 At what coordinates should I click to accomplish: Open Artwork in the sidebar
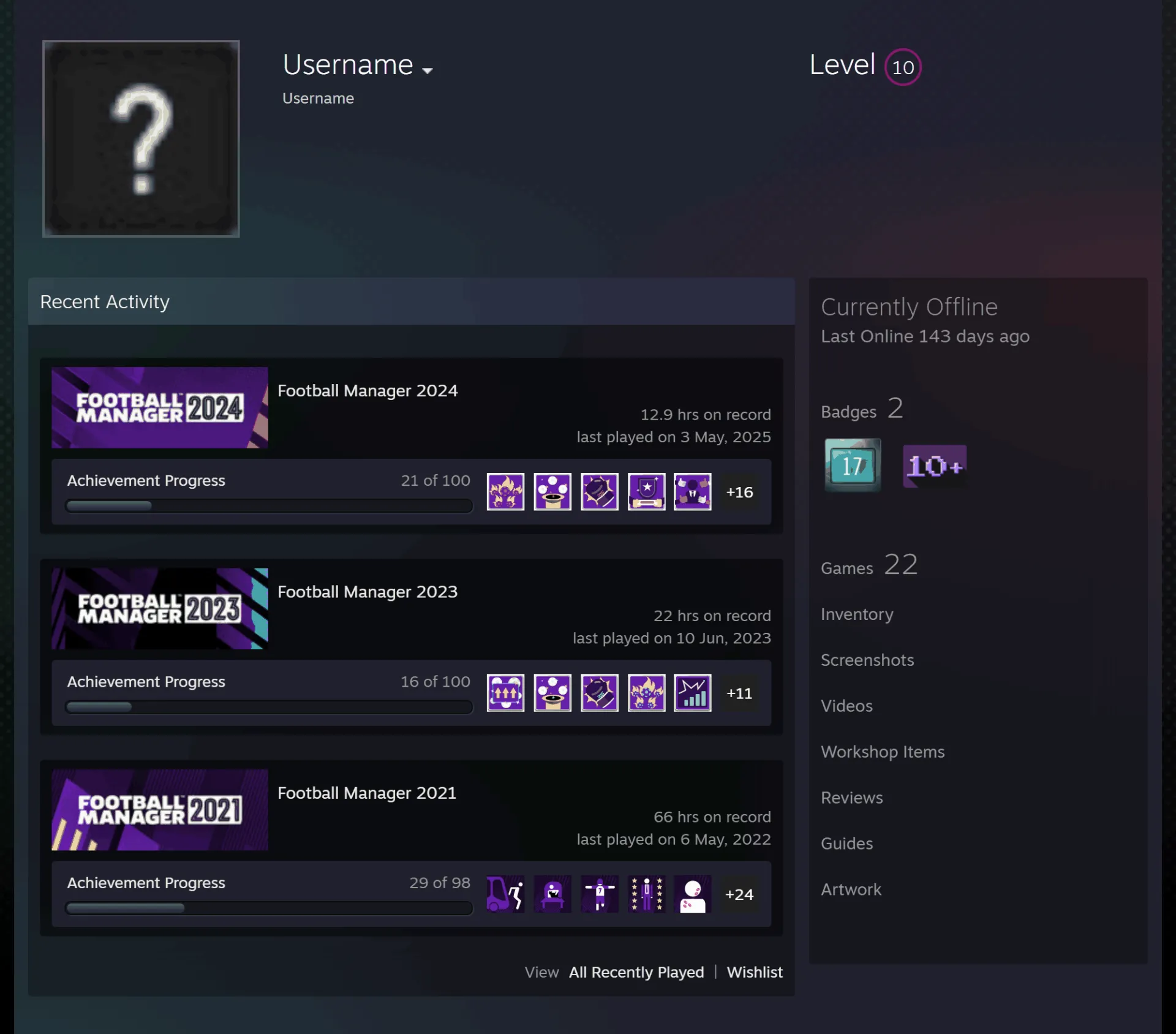click(x=851, y=889)
